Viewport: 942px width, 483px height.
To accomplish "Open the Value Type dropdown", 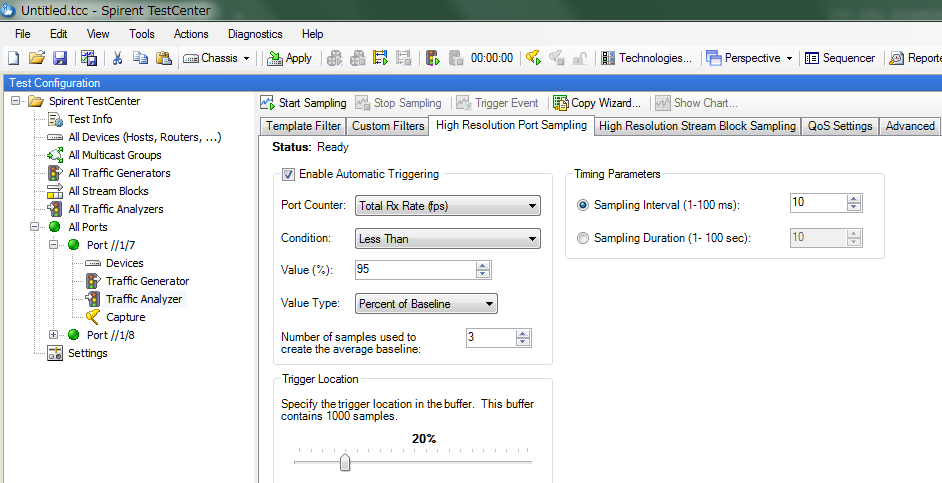I will [426, 304].
